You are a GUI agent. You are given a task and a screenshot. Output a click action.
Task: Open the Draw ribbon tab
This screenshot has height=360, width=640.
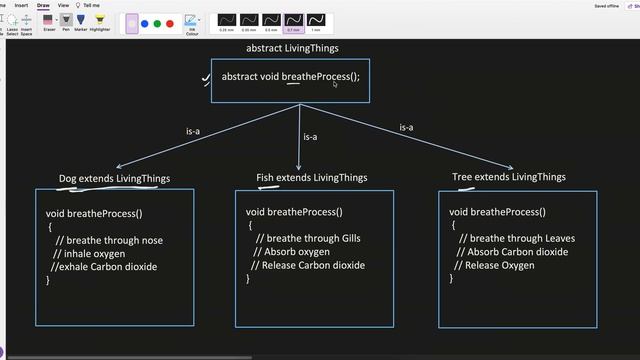click(43, 5)
